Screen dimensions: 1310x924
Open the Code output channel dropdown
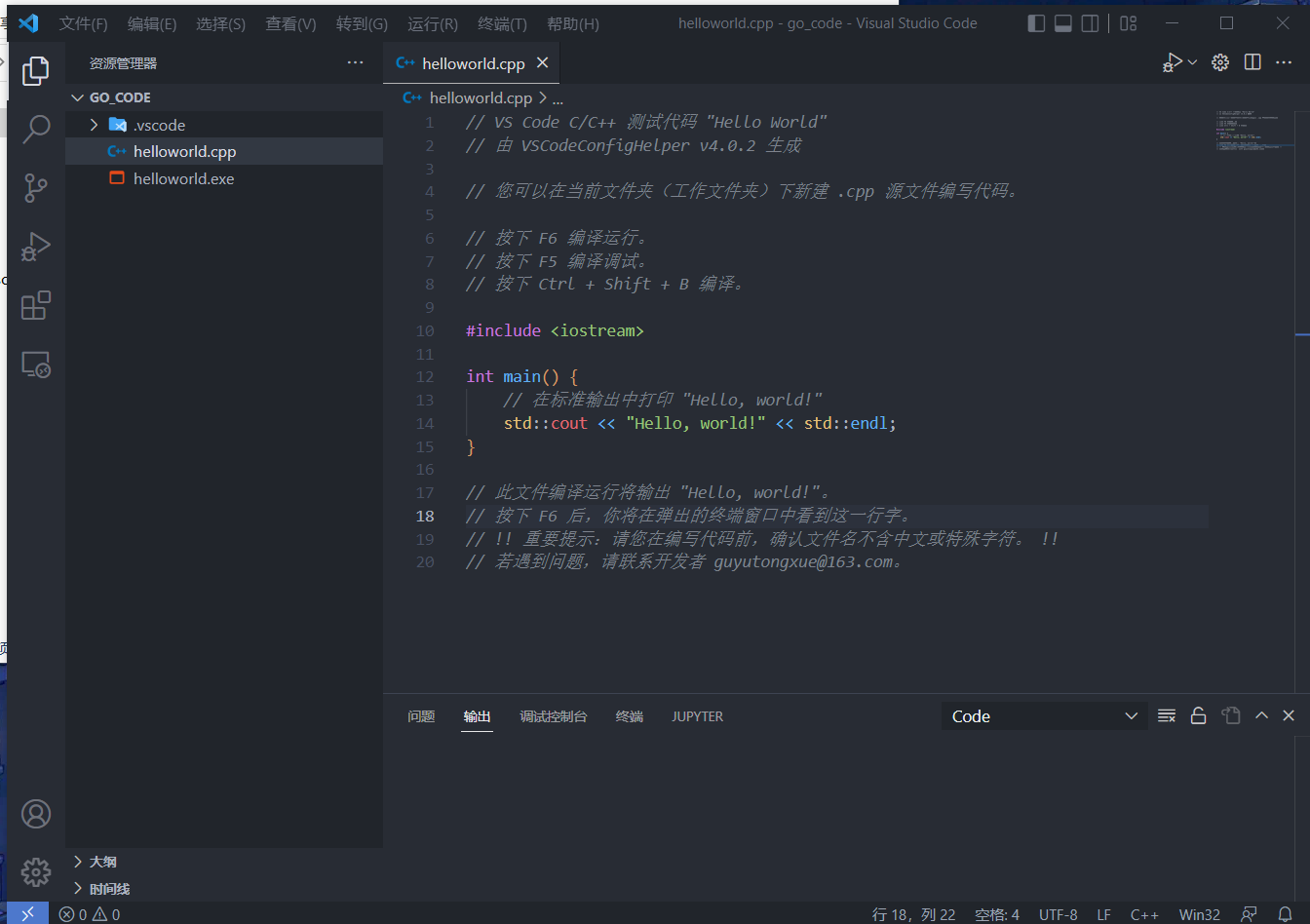click(1044, 716)
